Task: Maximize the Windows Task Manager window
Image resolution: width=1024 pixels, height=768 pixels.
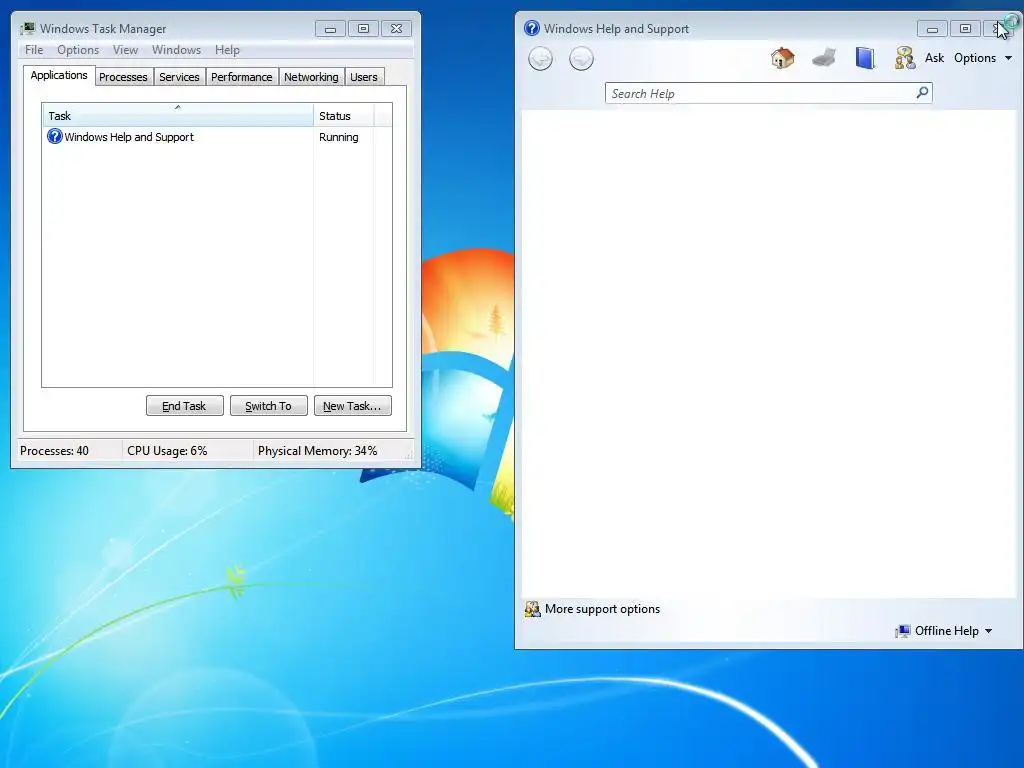Action: 363,29
